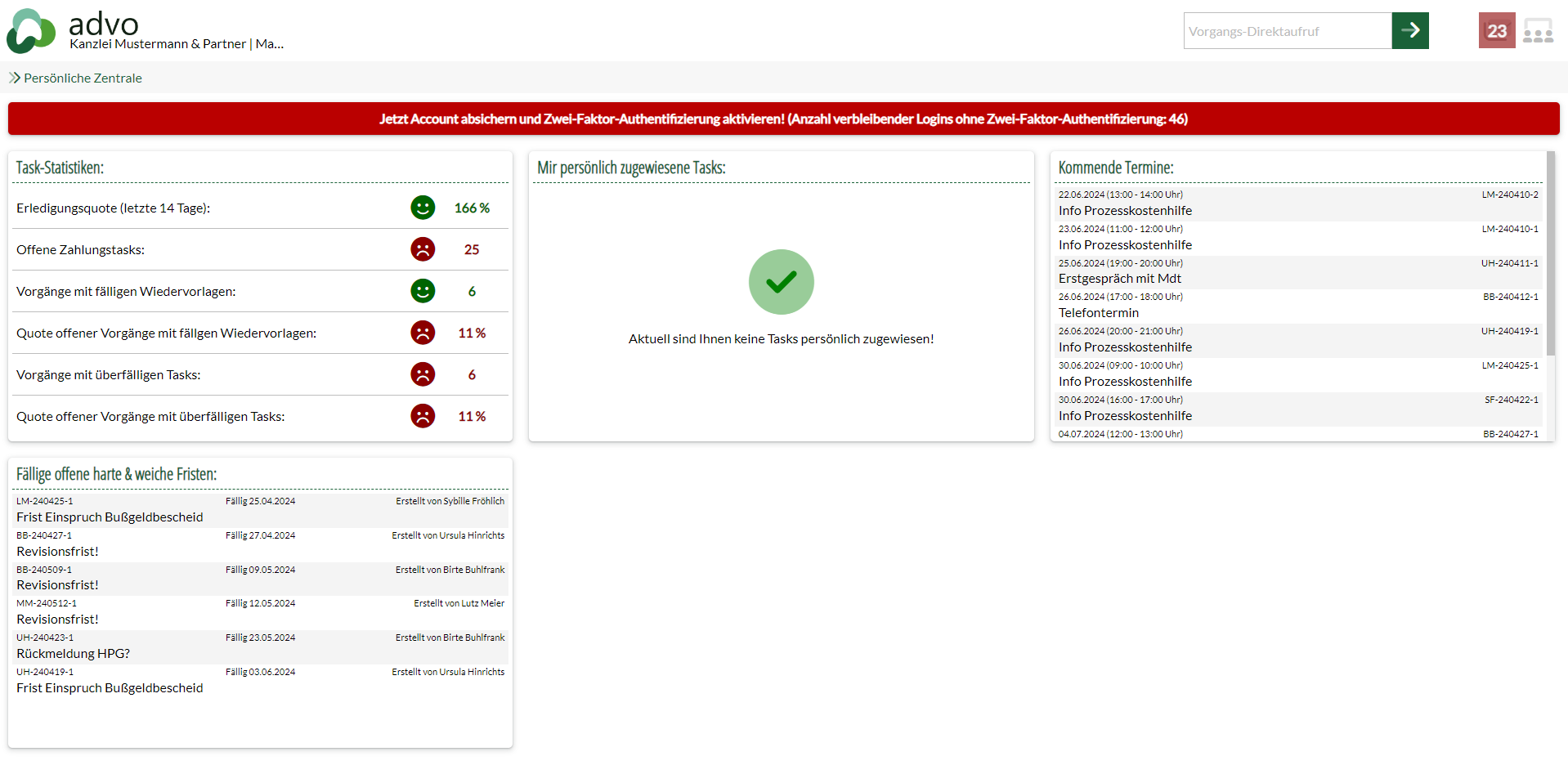Click the Persönliche Zentrale breadcrumb link
Image resolution: width=1568 pixels, height=783 pixels.
(x=83, y=78)
